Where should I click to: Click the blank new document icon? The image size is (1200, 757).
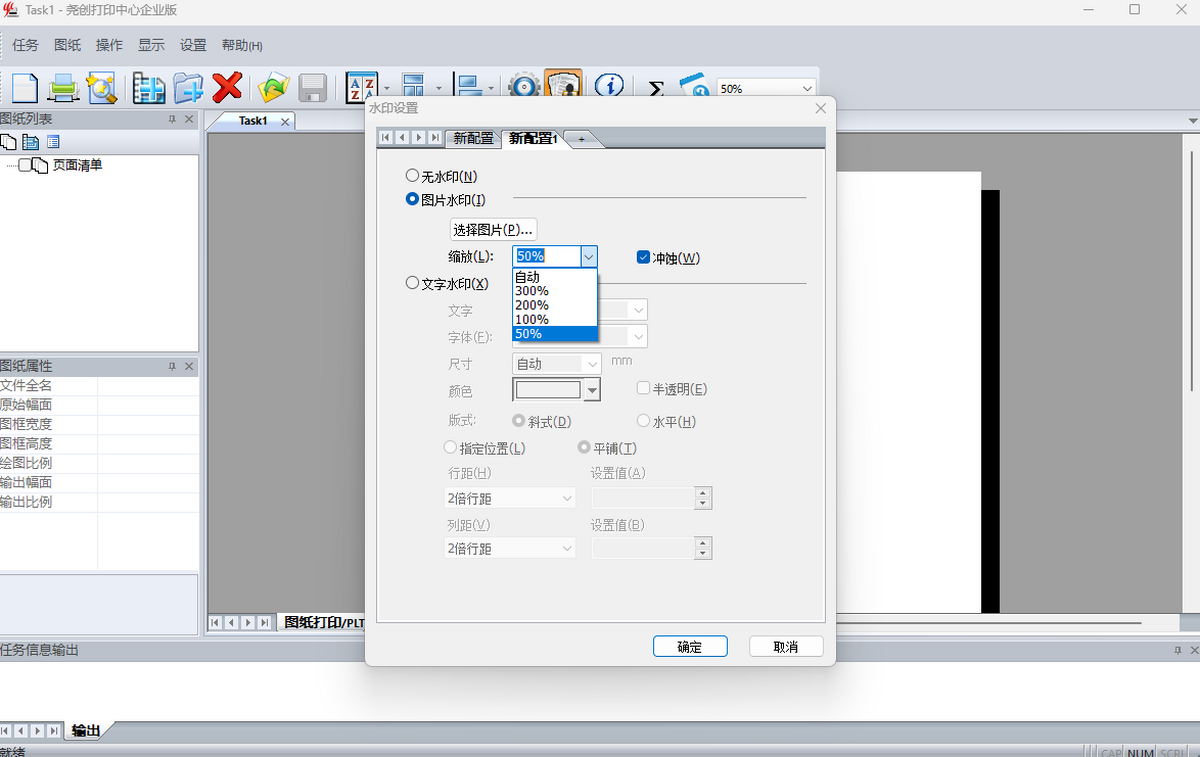click(24, 87)
